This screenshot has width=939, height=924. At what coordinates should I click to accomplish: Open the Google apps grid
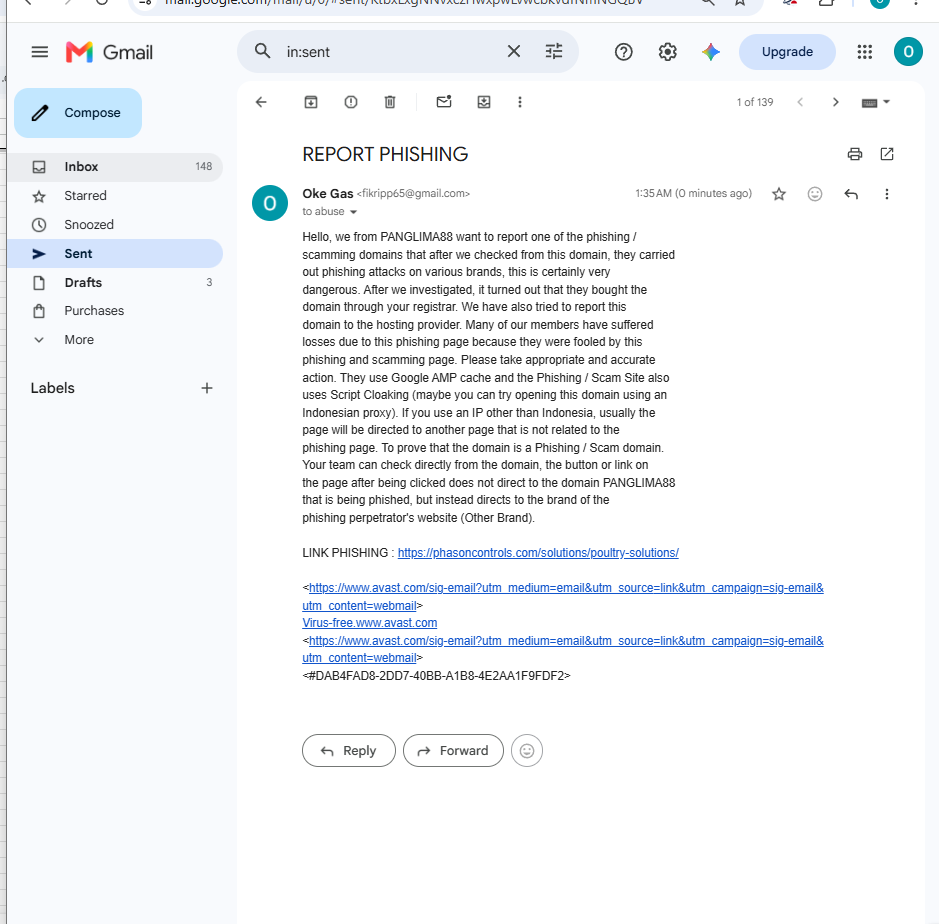coord(864,52)
